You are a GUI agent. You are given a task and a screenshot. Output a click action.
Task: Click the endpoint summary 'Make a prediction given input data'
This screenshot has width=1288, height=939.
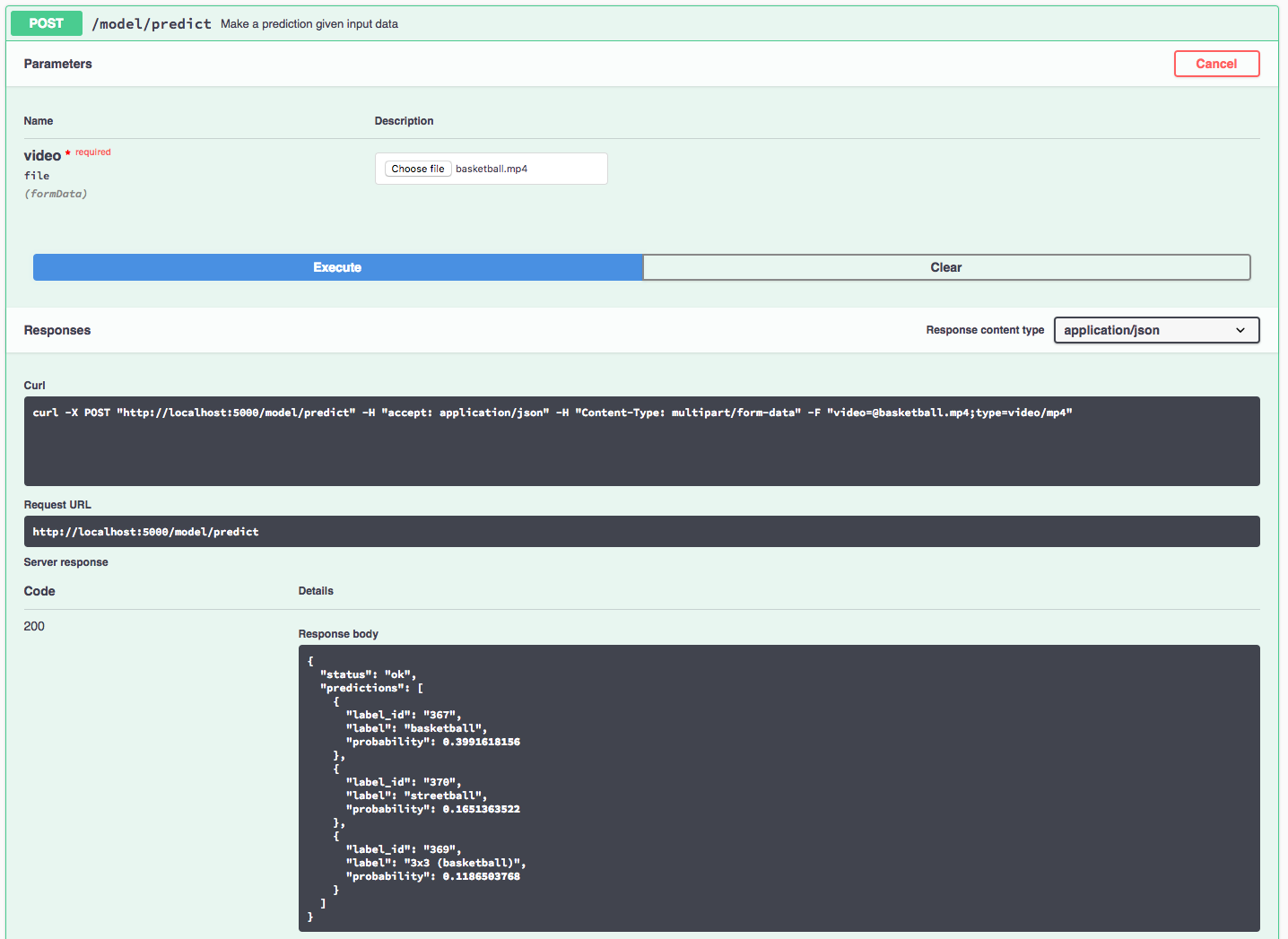tap(309, 24)
